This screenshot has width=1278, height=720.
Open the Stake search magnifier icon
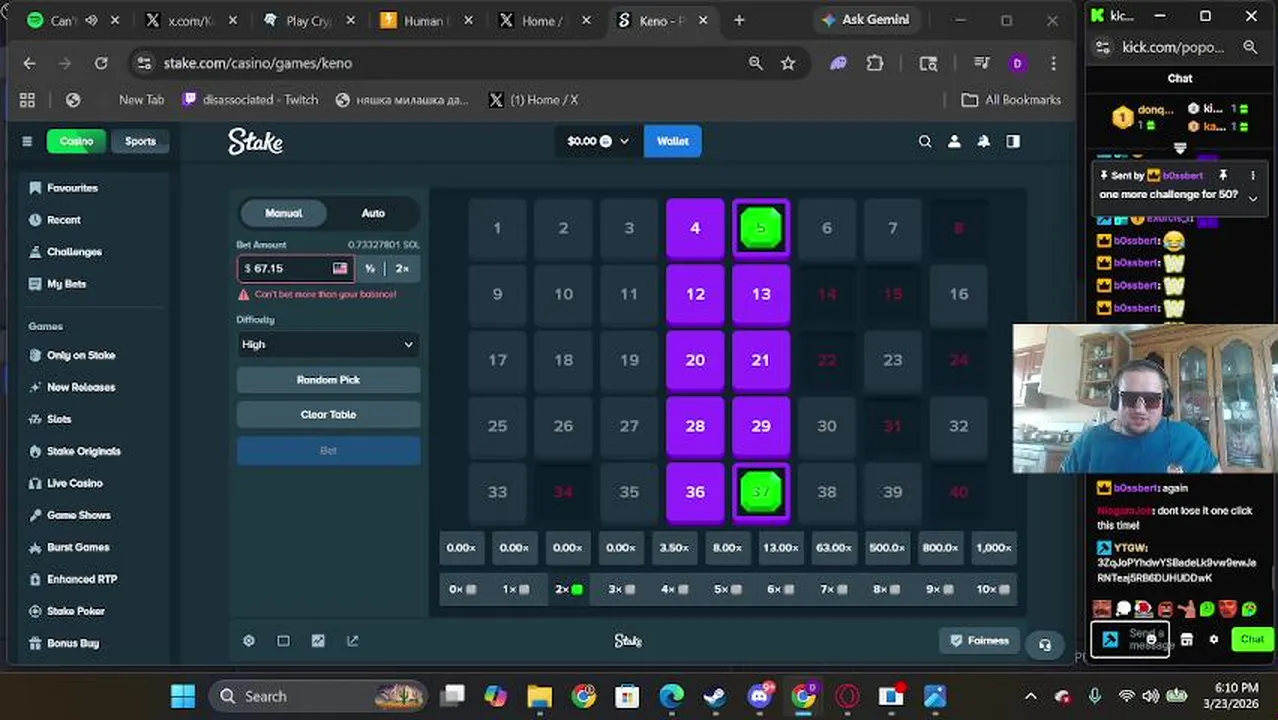pyautogui.click(x=925, y=141)
